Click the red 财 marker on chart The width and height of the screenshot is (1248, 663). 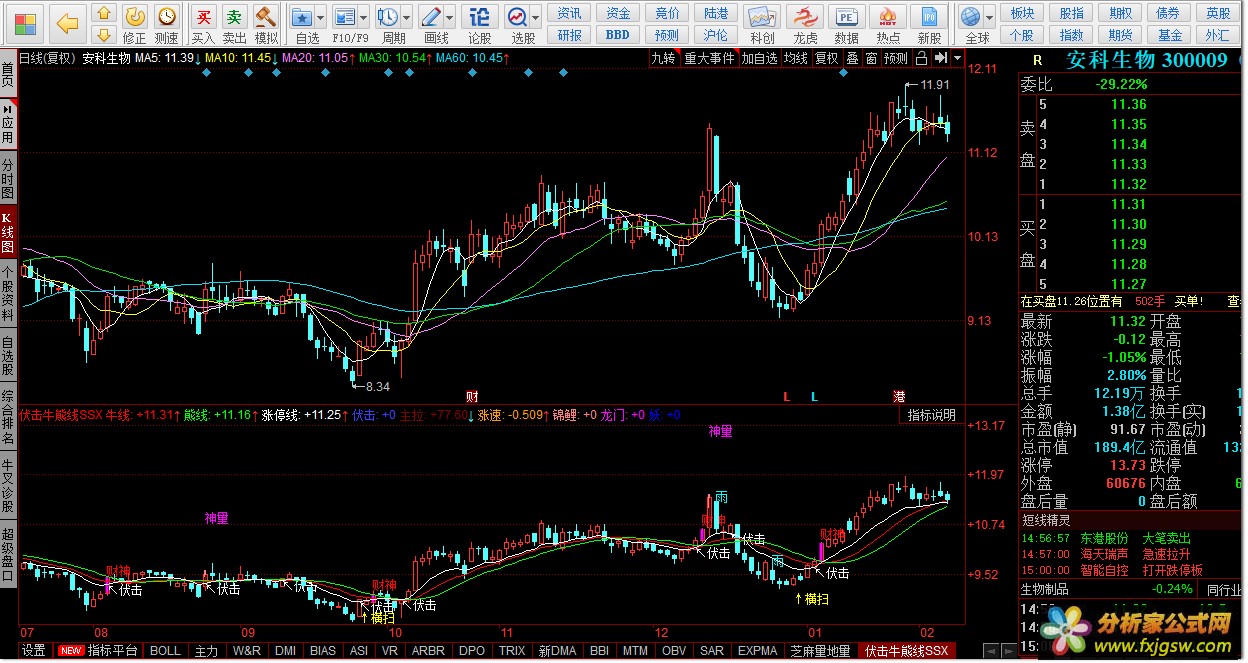472,397
